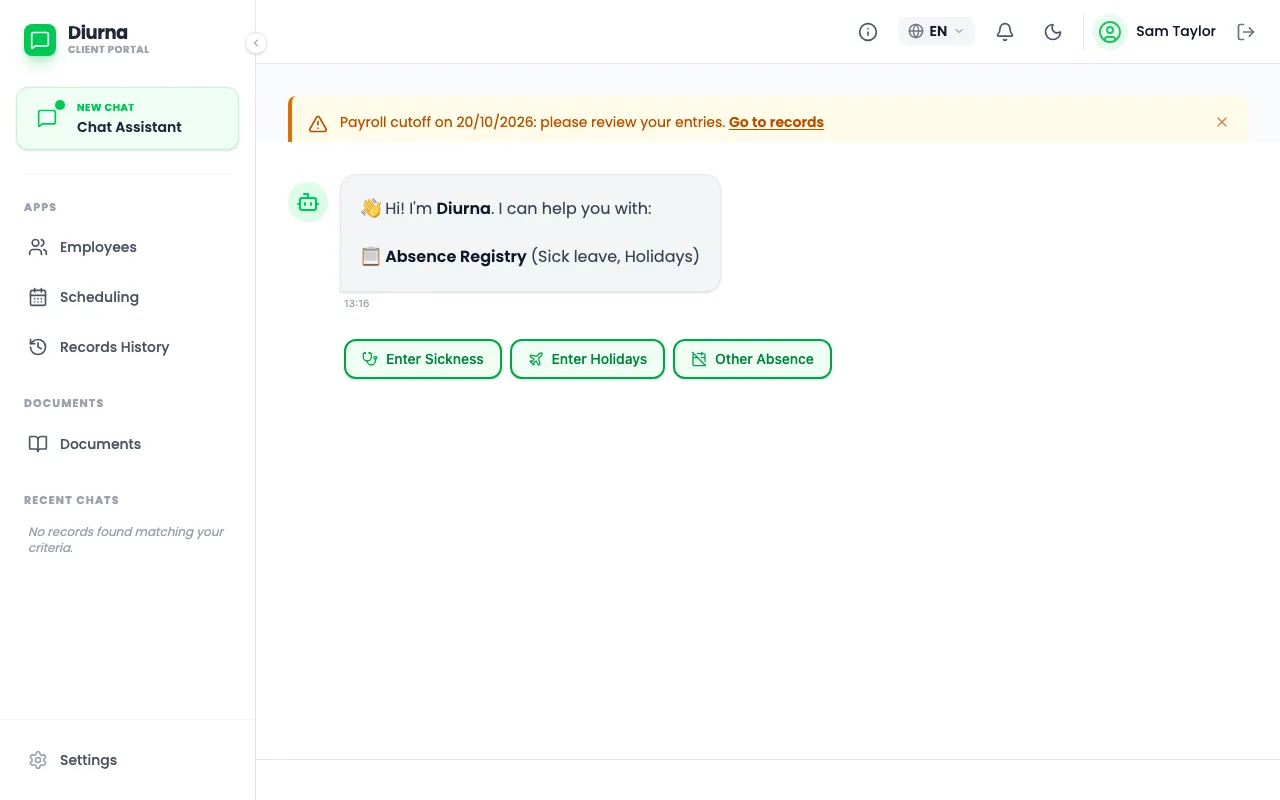Click the Diurna bot avatar
This screenshot has height=800, width=1280.
pos(308,202)
